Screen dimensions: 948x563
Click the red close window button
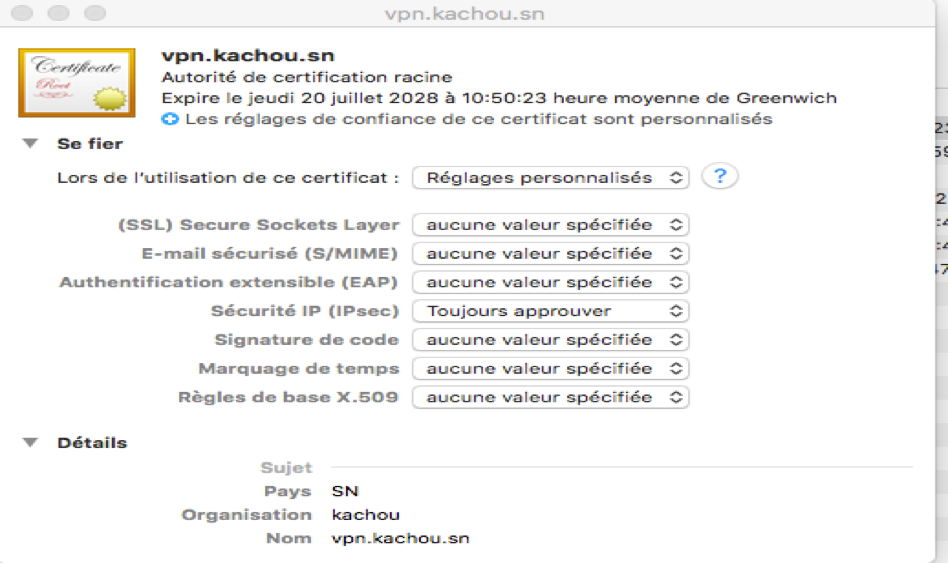pos(22,13)
